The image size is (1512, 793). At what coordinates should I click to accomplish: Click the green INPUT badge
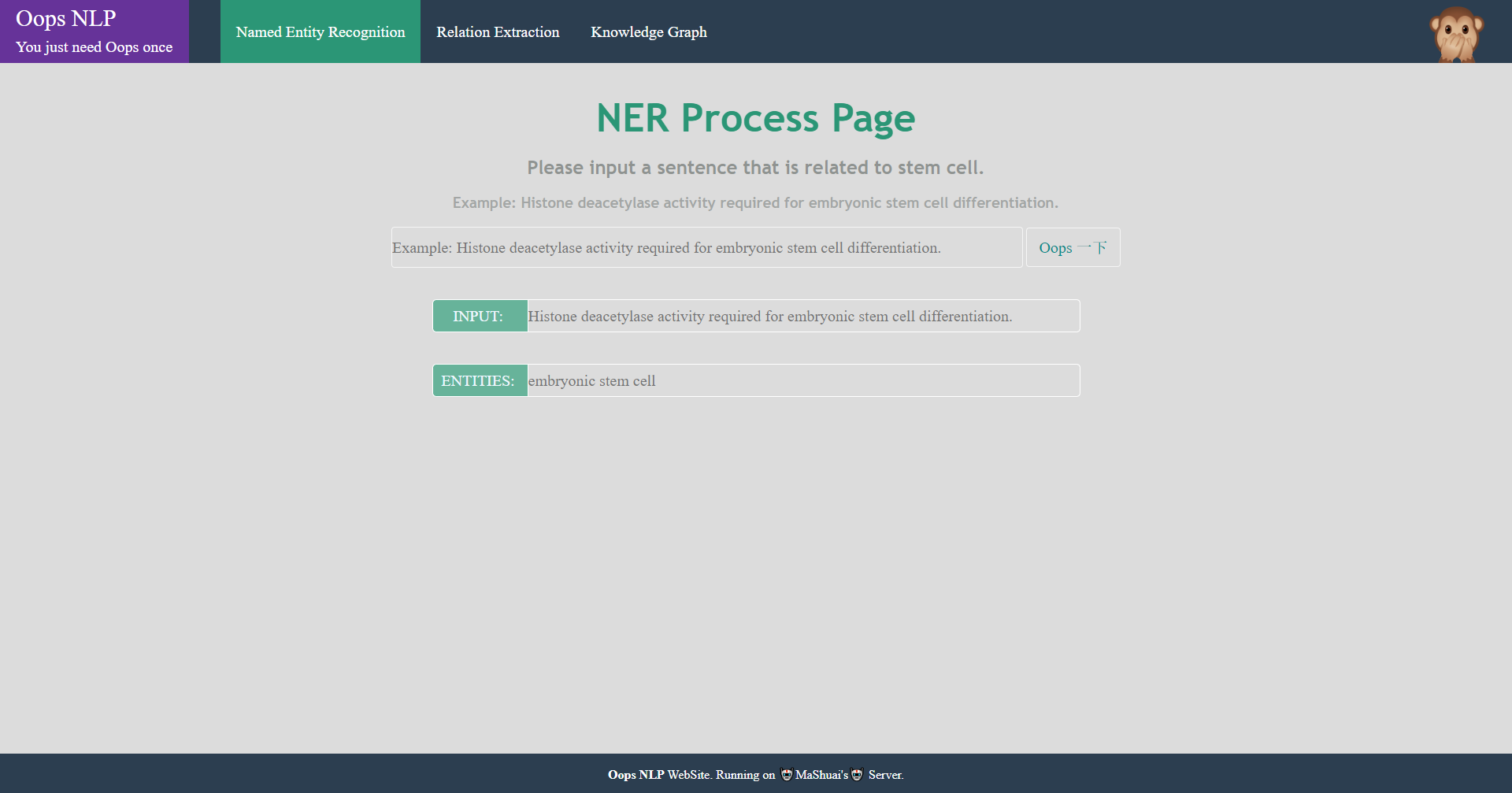pos(479,316)
